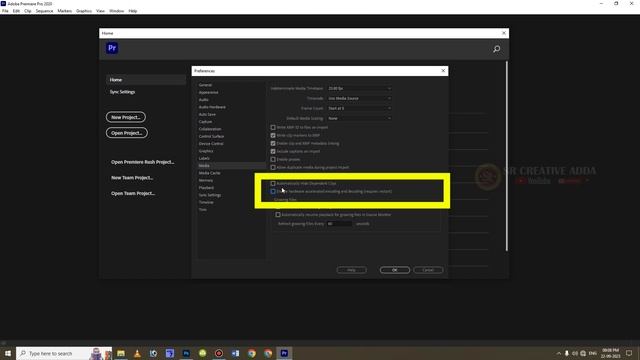Click New Project button

(126, 117)
